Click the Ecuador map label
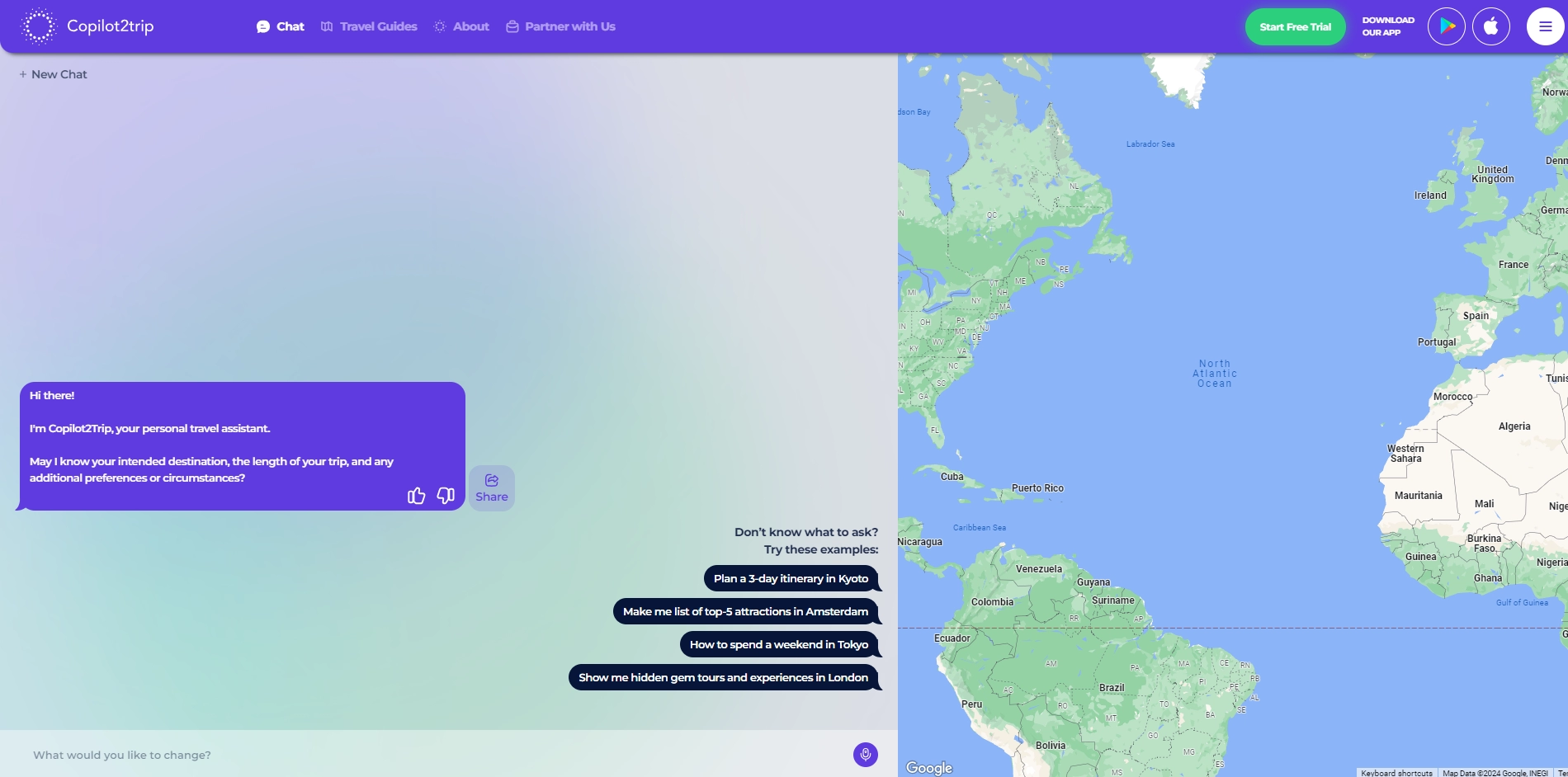Viewport: 1568px width, 777px height. click(x=952, y=638)
